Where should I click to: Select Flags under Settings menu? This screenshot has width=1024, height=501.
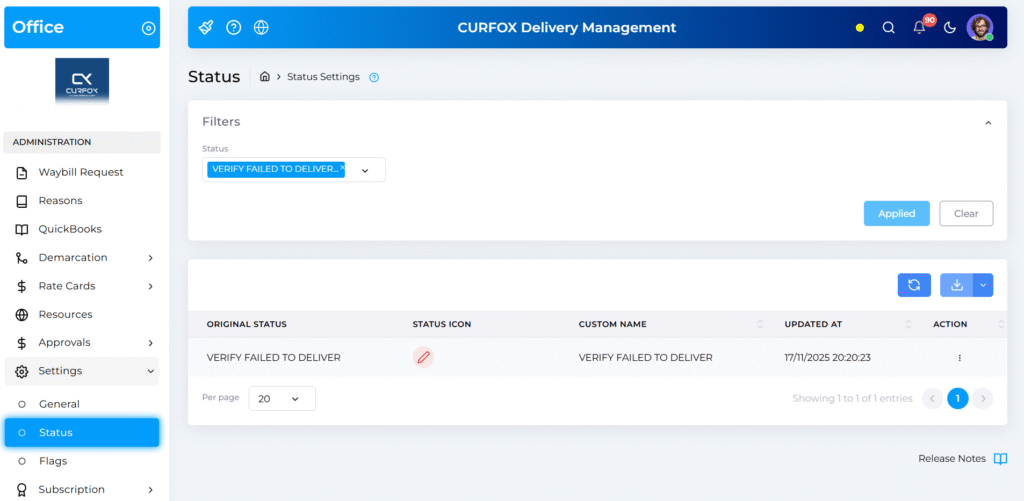[x=53, y=461]
